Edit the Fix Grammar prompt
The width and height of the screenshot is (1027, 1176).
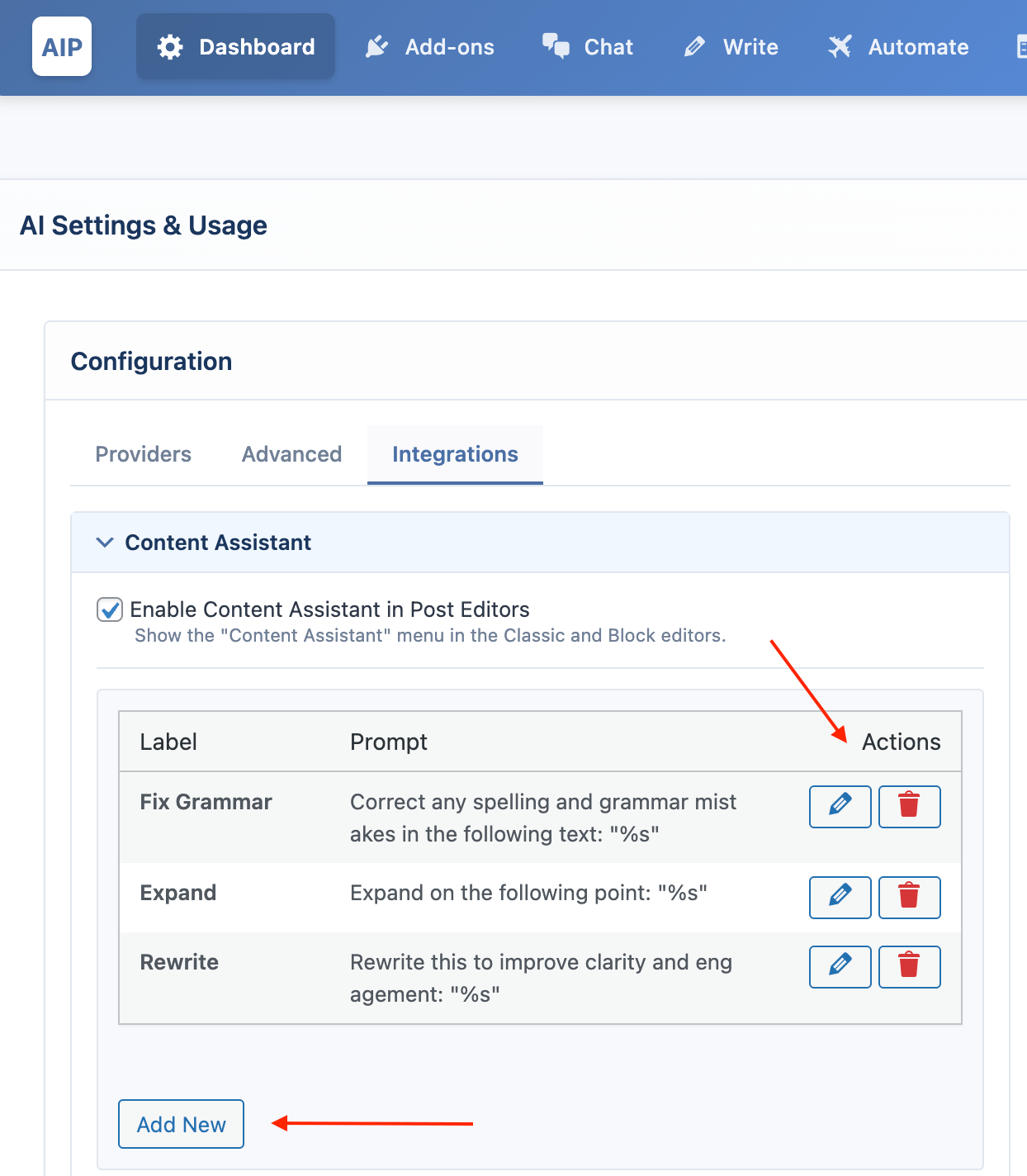[840, 806]
